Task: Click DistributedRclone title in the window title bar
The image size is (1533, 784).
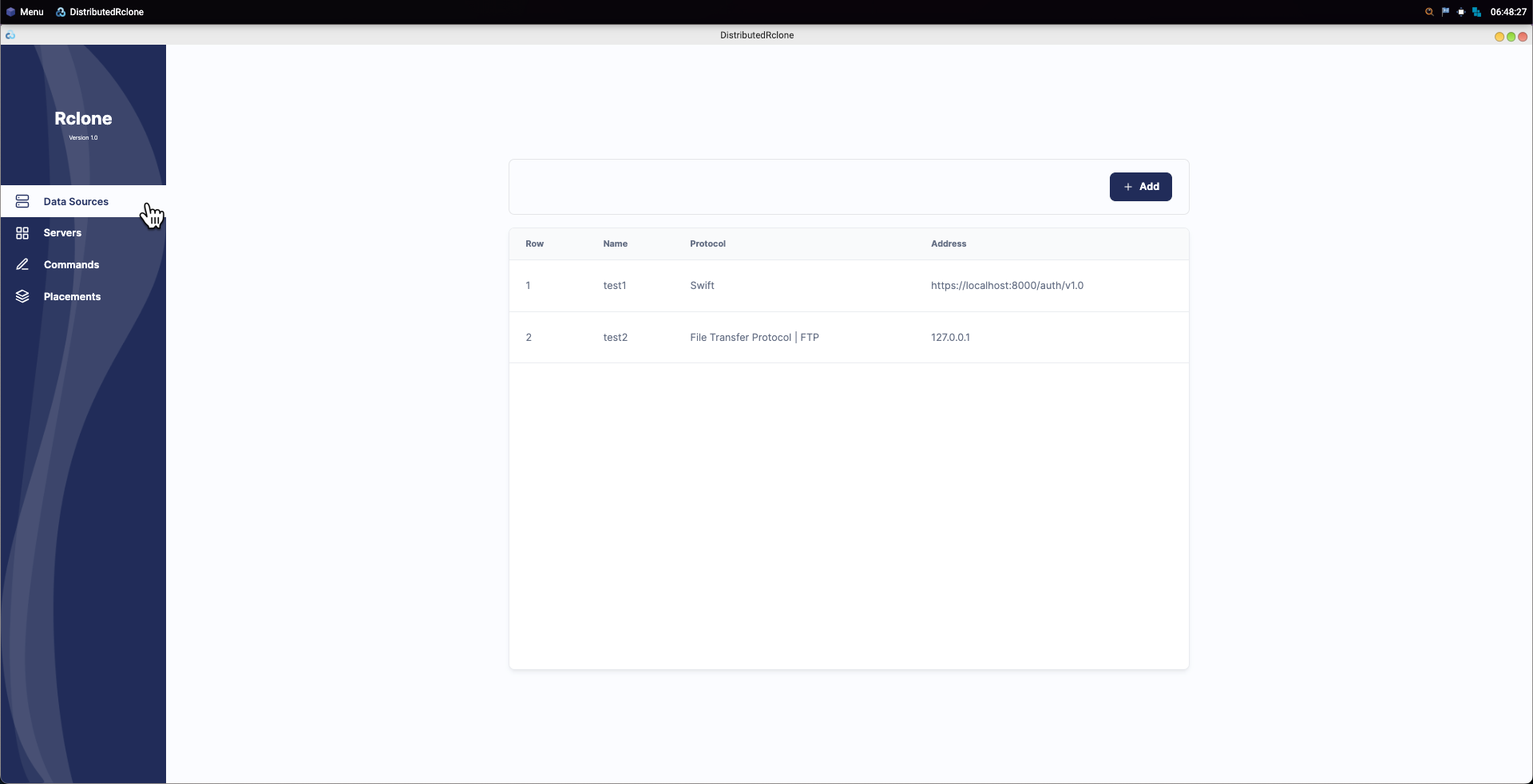Action: [x=757, y=35]
